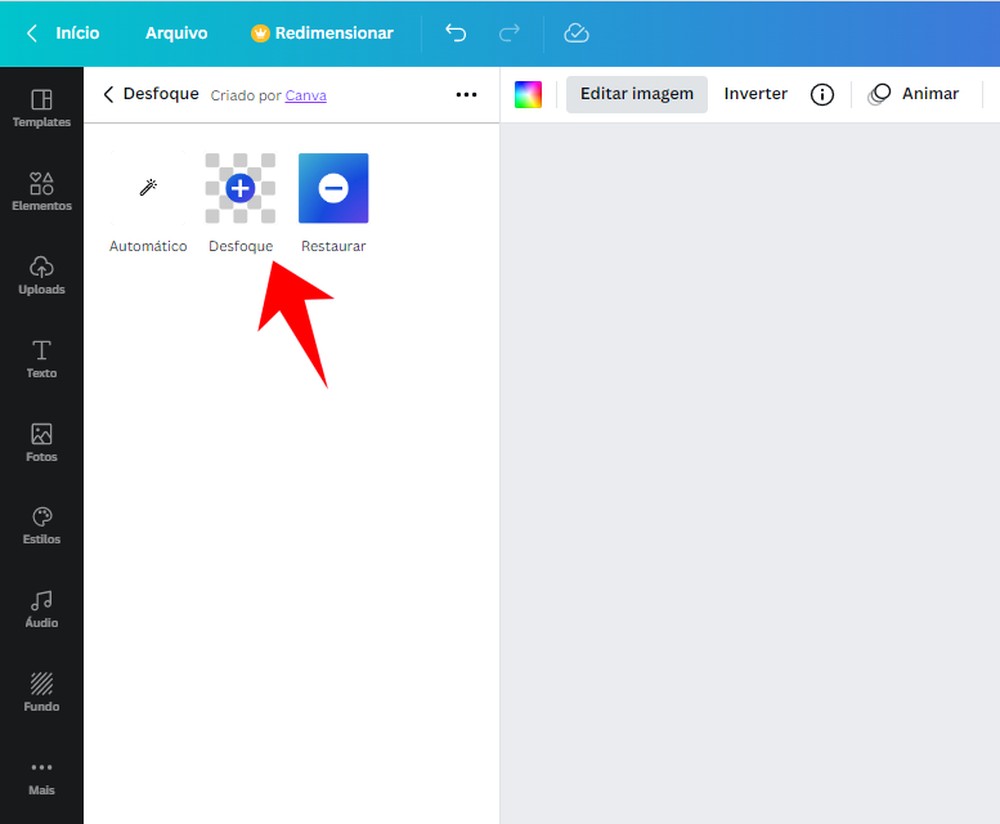Click the undo arrow
1000x824 pixels.
click(455, 33)
